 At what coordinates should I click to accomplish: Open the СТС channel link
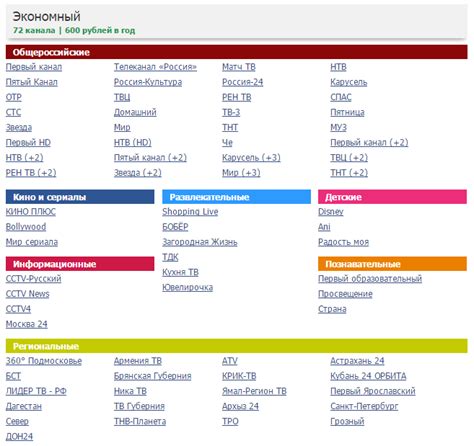pos(13,112)
